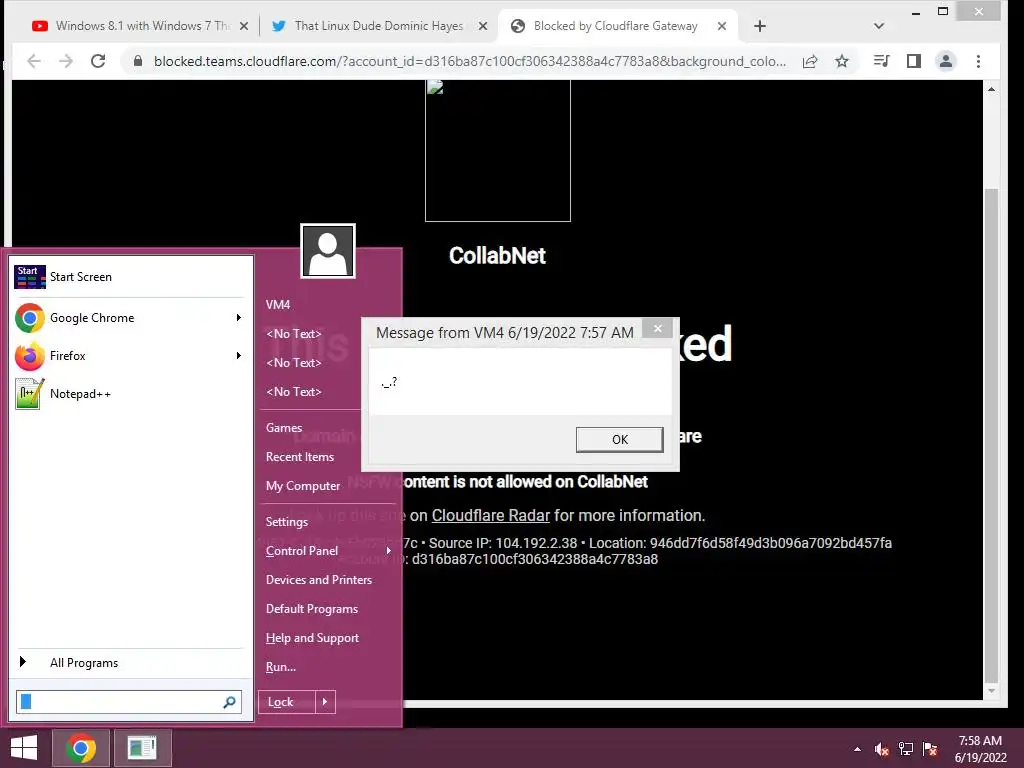
Task: Click the Chrome taskbar icon
Action: pyautogui.click(x=81, y=748)
